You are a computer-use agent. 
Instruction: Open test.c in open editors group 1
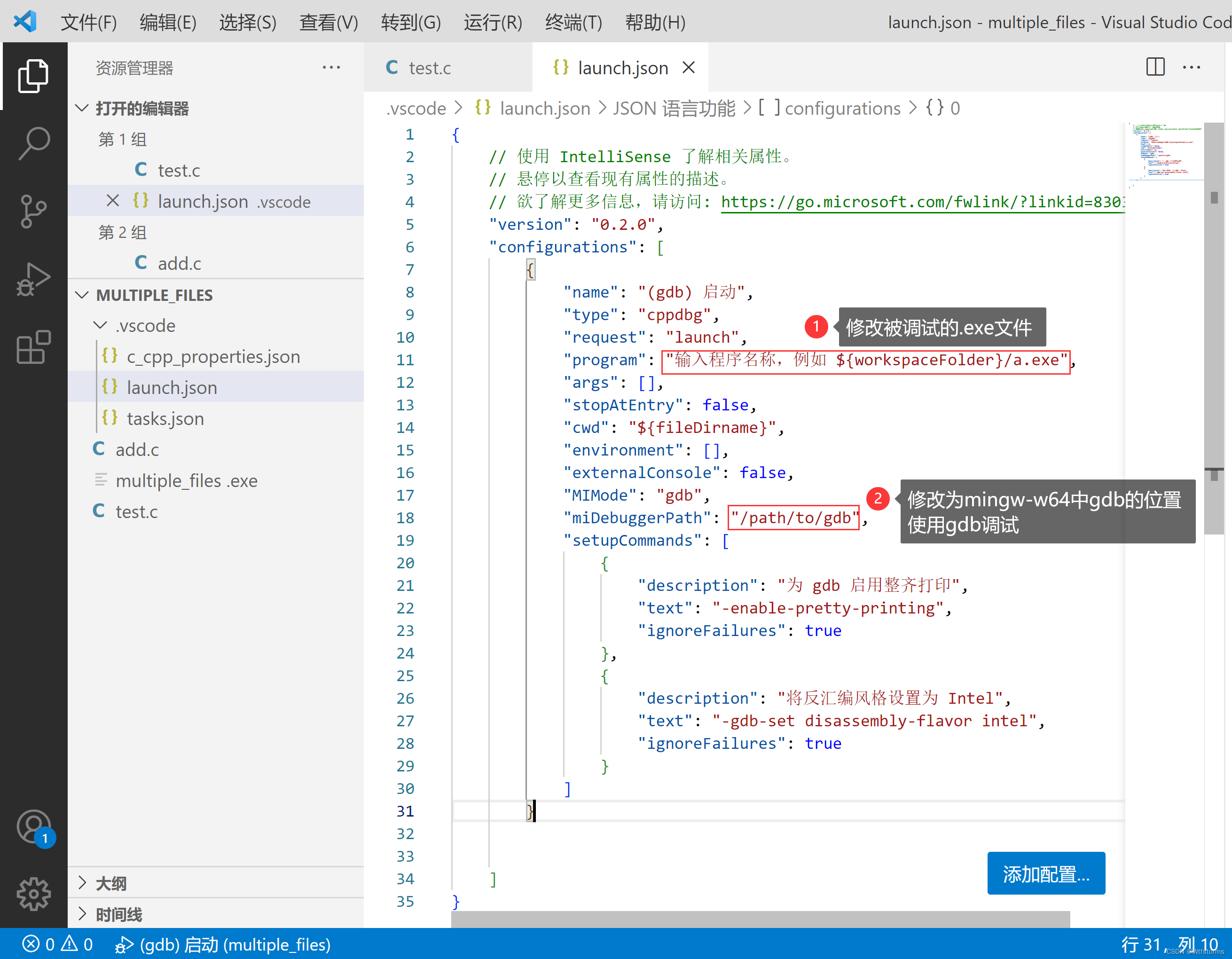215,170
